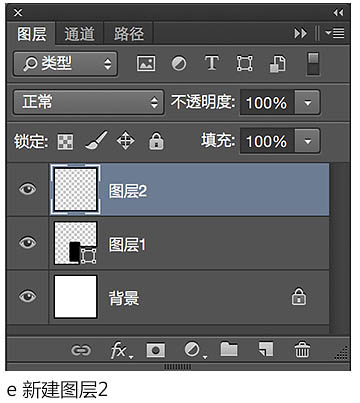Select the 图层2 layer thumbnail
360x403 pixels.
(x=76, y=189)
